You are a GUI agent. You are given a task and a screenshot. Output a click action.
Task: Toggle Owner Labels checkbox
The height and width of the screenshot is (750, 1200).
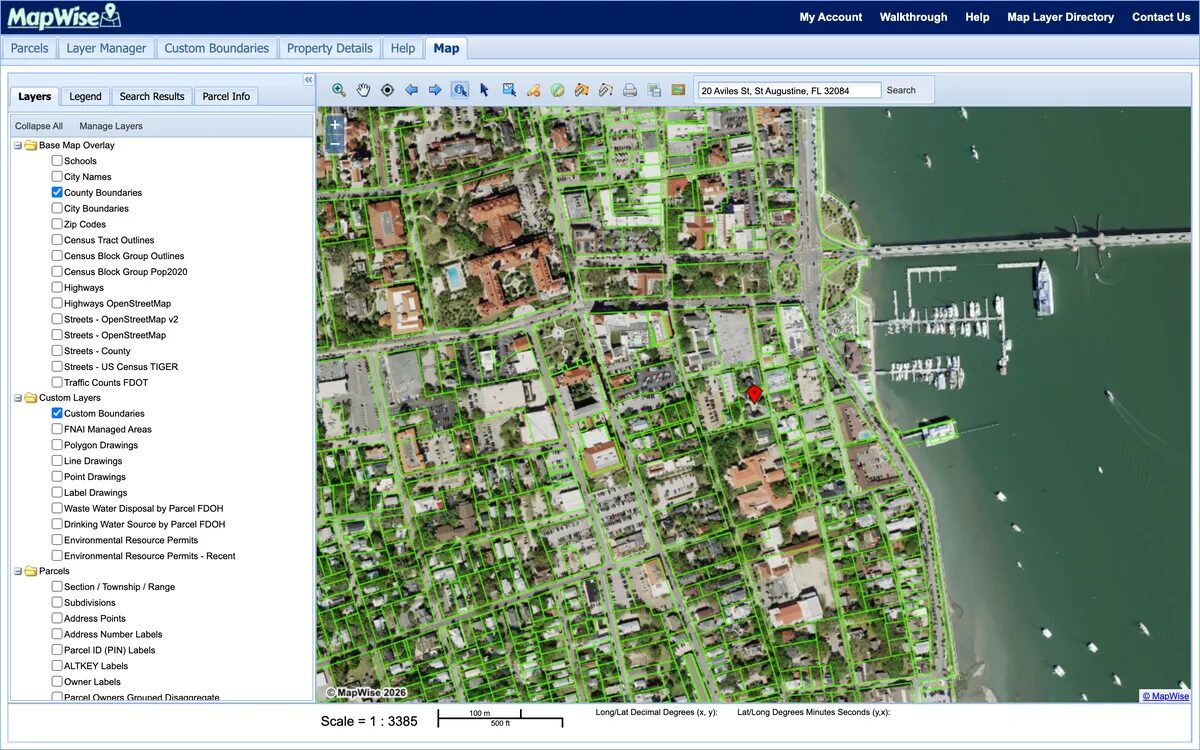(x=57, y=681)
